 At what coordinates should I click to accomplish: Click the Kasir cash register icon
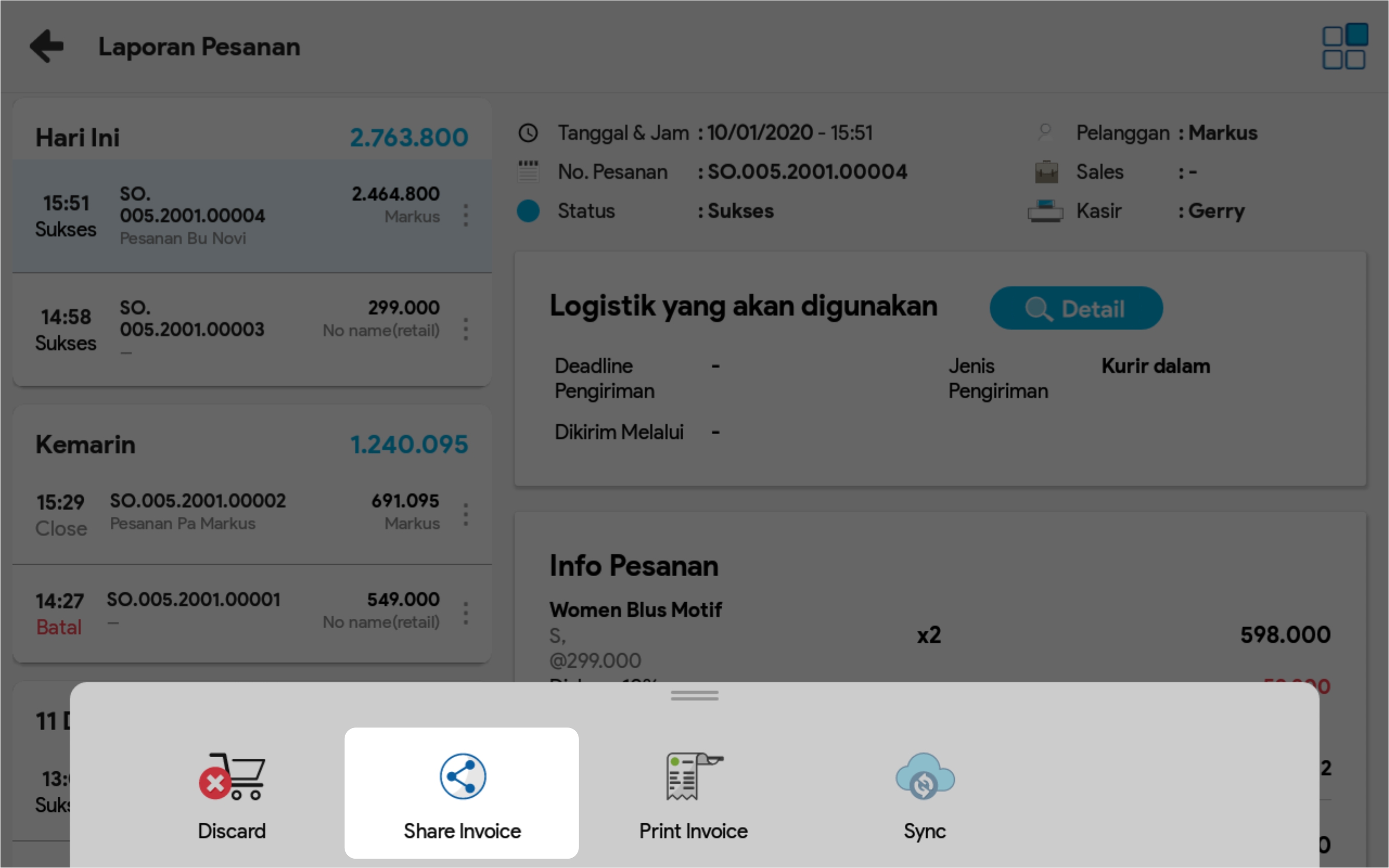1045,211
